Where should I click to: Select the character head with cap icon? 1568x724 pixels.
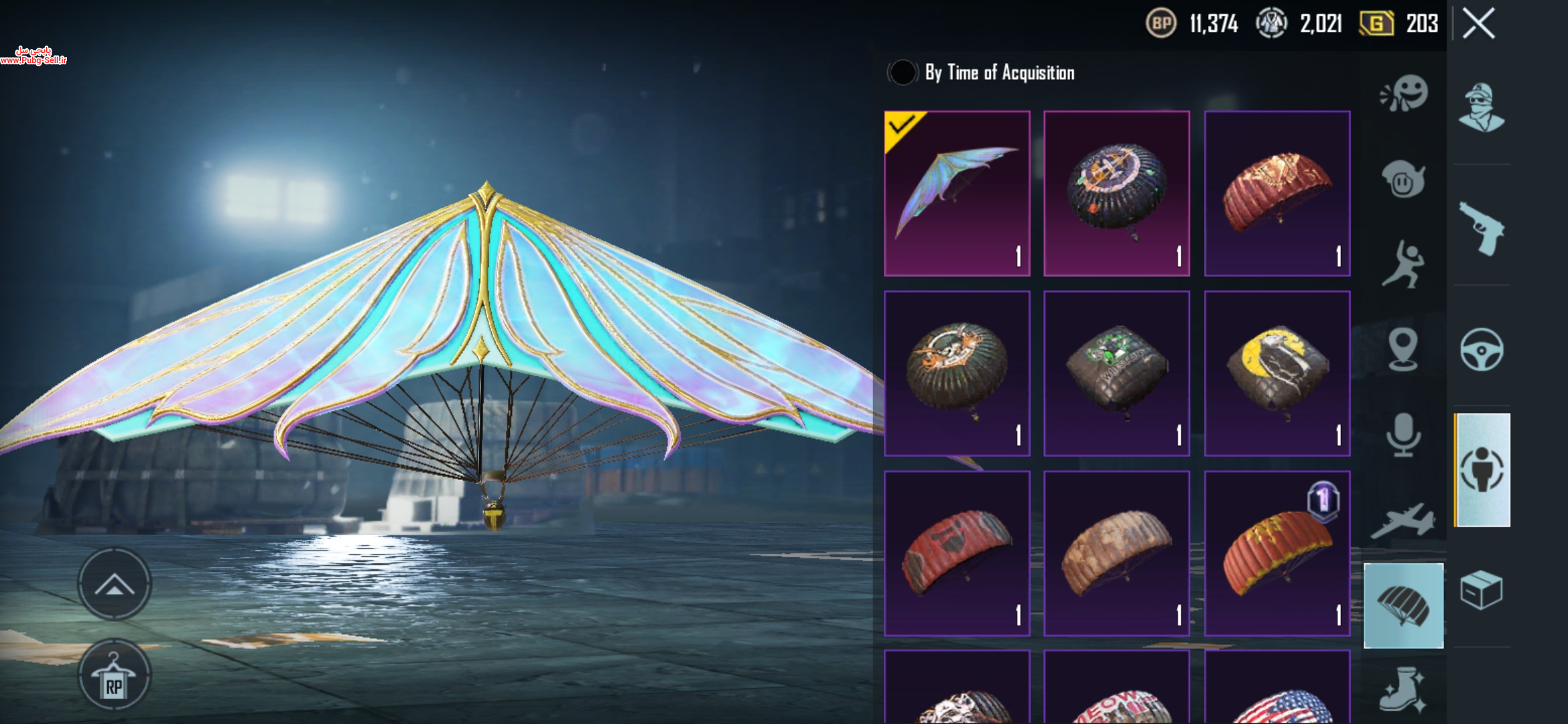pyautogui.click(x=1482, y=107)
